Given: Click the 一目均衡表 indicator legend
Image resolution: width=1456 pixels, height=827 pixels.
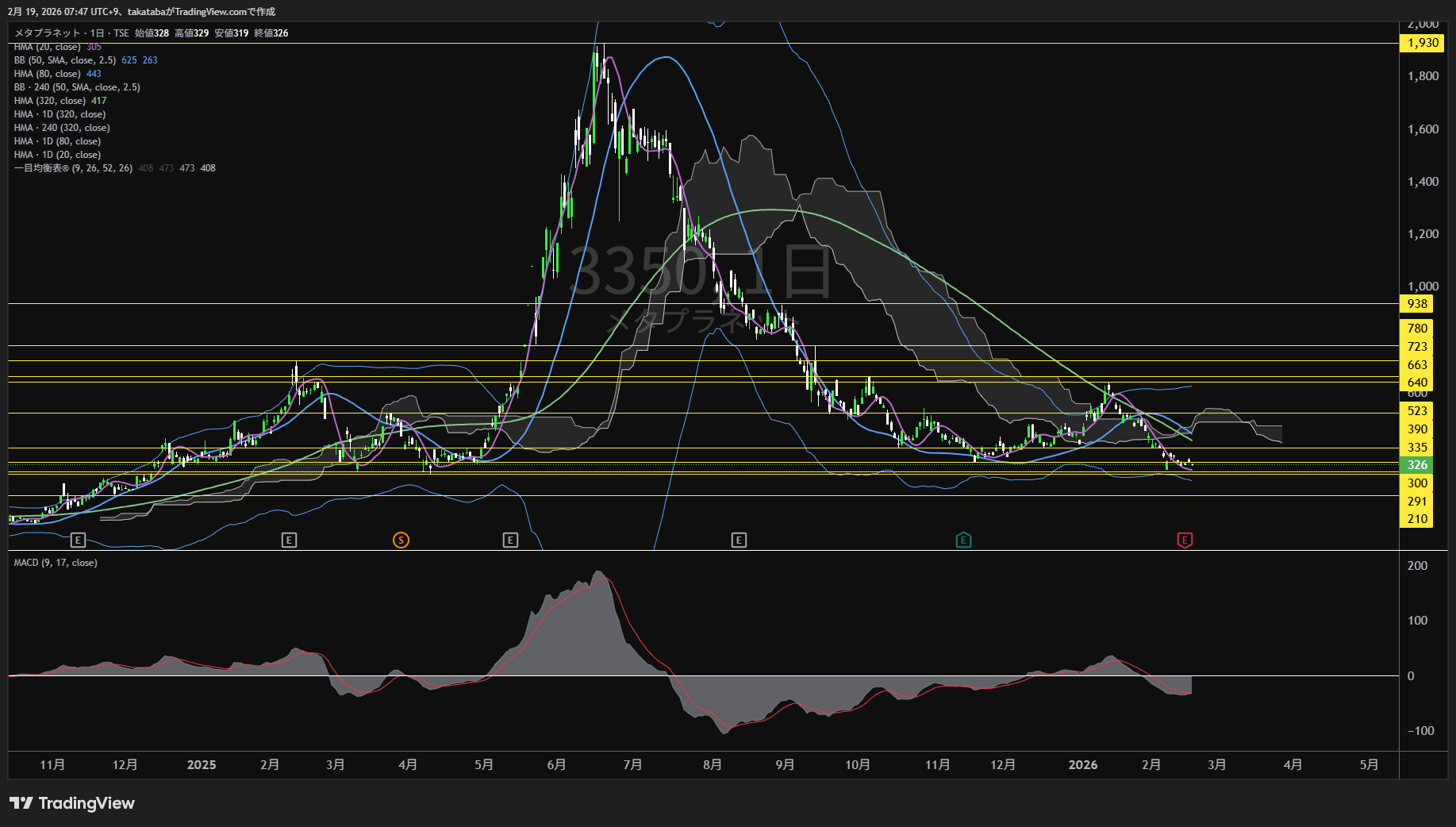Looking at the screenshot, I should (x=73, y=168).
